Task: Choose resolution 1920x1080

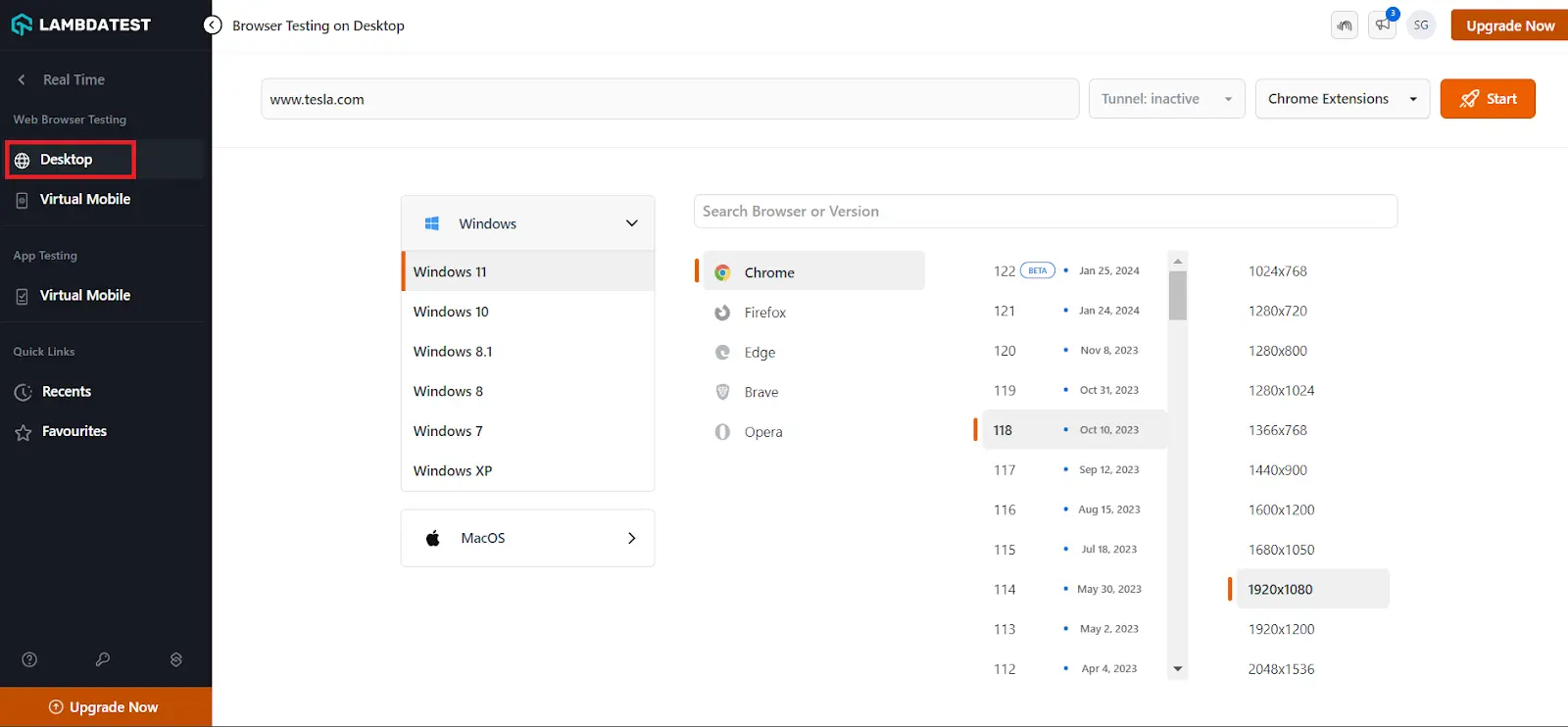Action: tap(1312, 589)
